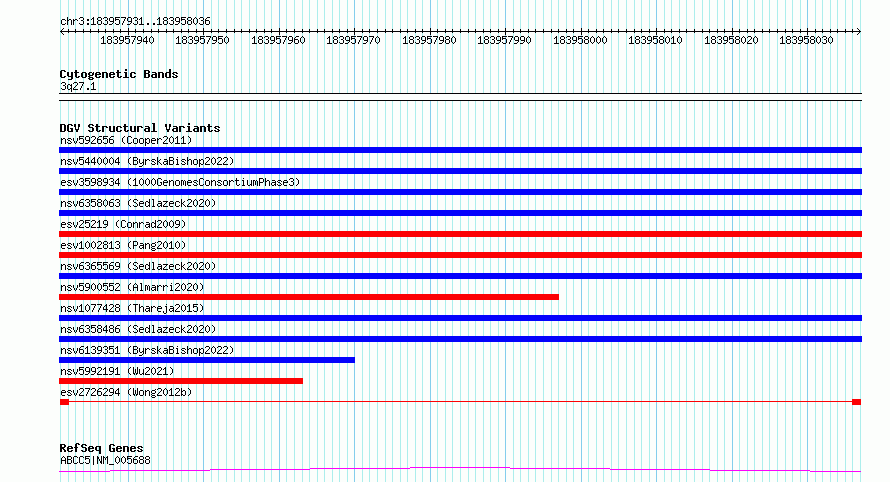
Task: Open the nsv5992191 (Wu2021) label
Action: click(117, 371)
